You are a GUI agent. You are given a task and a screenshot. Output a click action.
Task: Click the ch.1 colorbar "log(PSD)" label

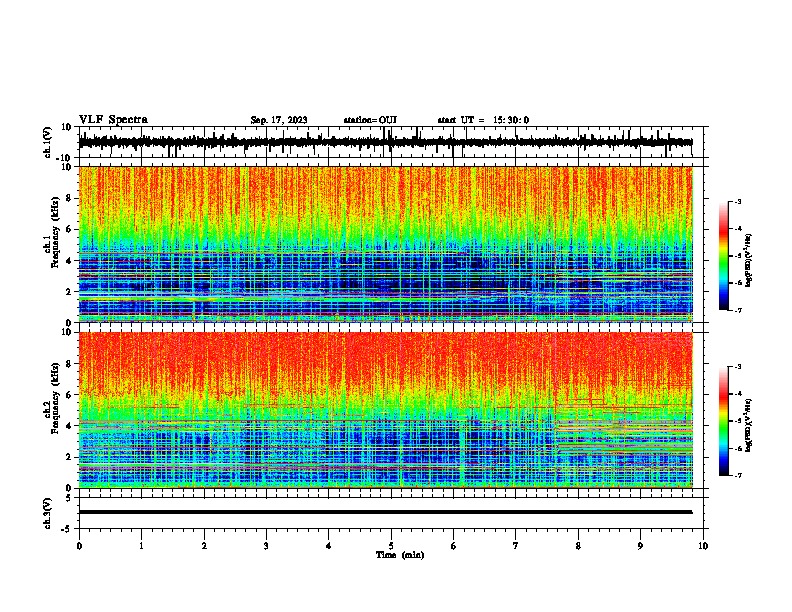click(748, 260)
